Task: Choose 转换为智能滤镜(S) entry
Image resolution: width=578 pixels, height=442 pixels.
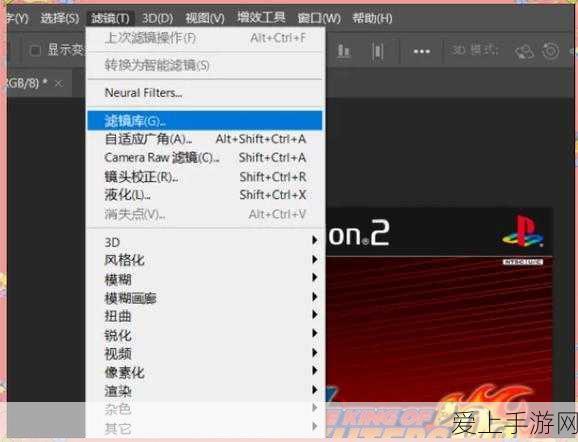Action: 205,66
